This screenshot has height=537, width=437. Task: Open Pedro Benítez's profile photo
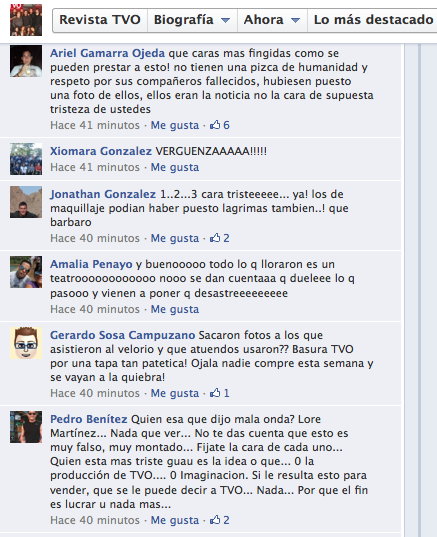point(26,427)
